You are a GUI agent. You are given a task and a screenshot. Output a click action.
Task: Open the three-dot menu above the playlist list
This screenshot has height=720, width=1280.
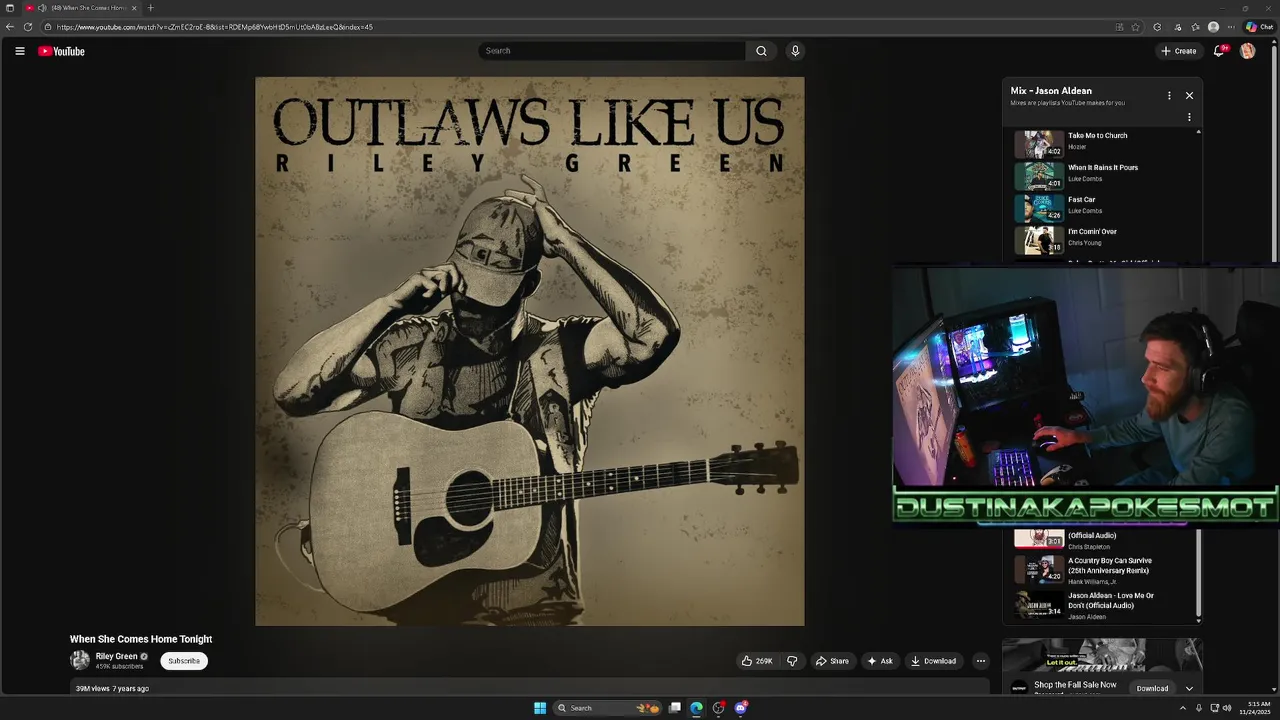tap(1189, 117)
